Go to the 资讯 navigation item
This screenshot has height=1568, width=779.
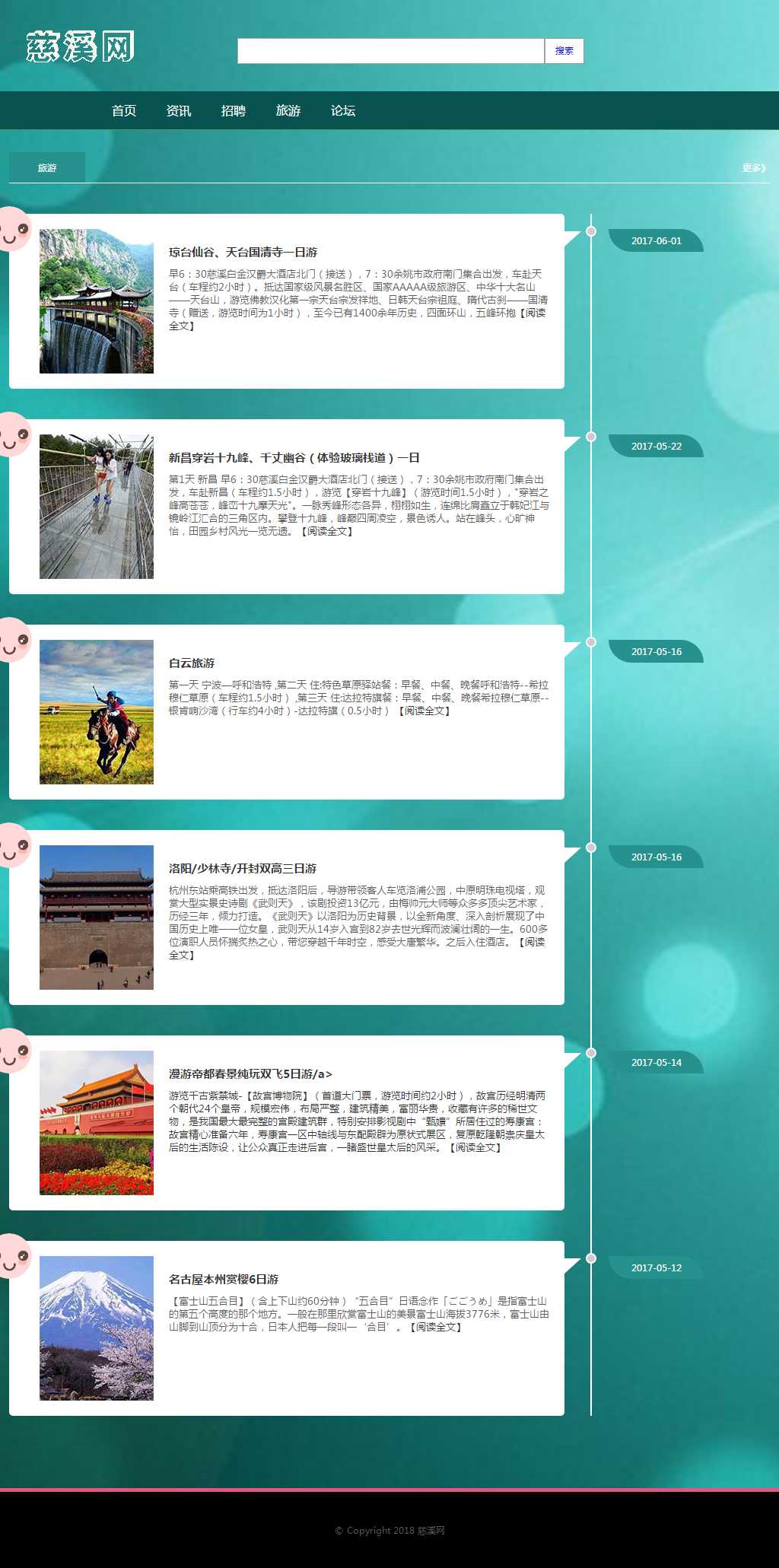(179, 111)
